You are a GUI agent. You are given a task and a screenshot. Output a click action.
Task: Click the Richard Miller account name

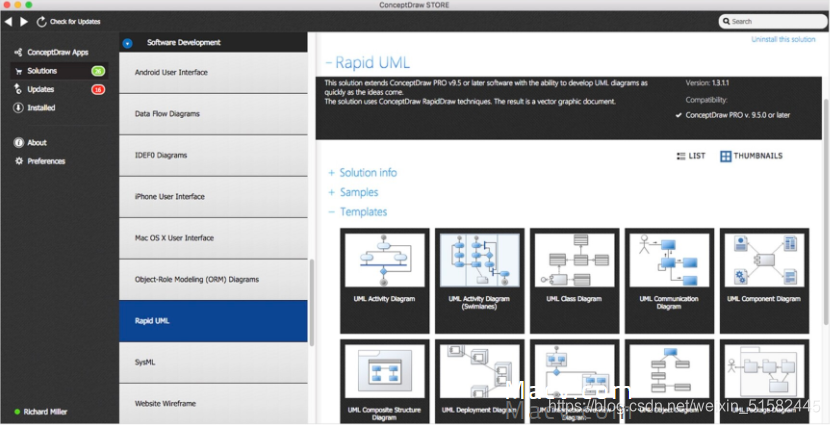click(x=46, y=412)
